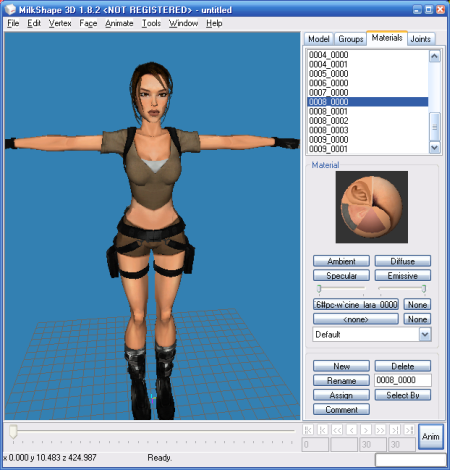450x470 pixels.
Task: Open the Help menu
Action: click(214, 23)
